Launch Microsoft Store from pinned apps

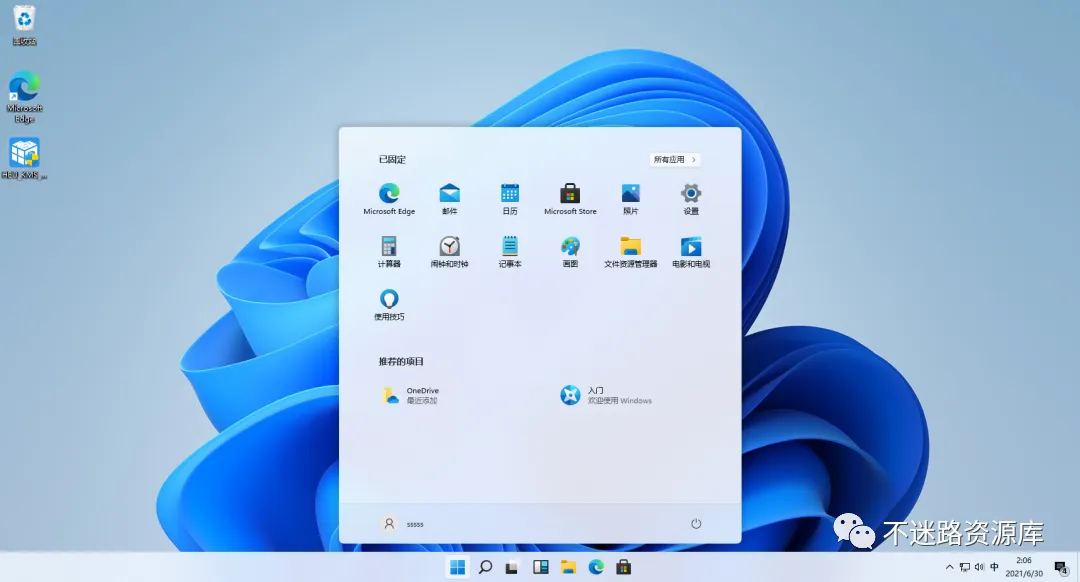pyautogui.click(x=570, y=199)
